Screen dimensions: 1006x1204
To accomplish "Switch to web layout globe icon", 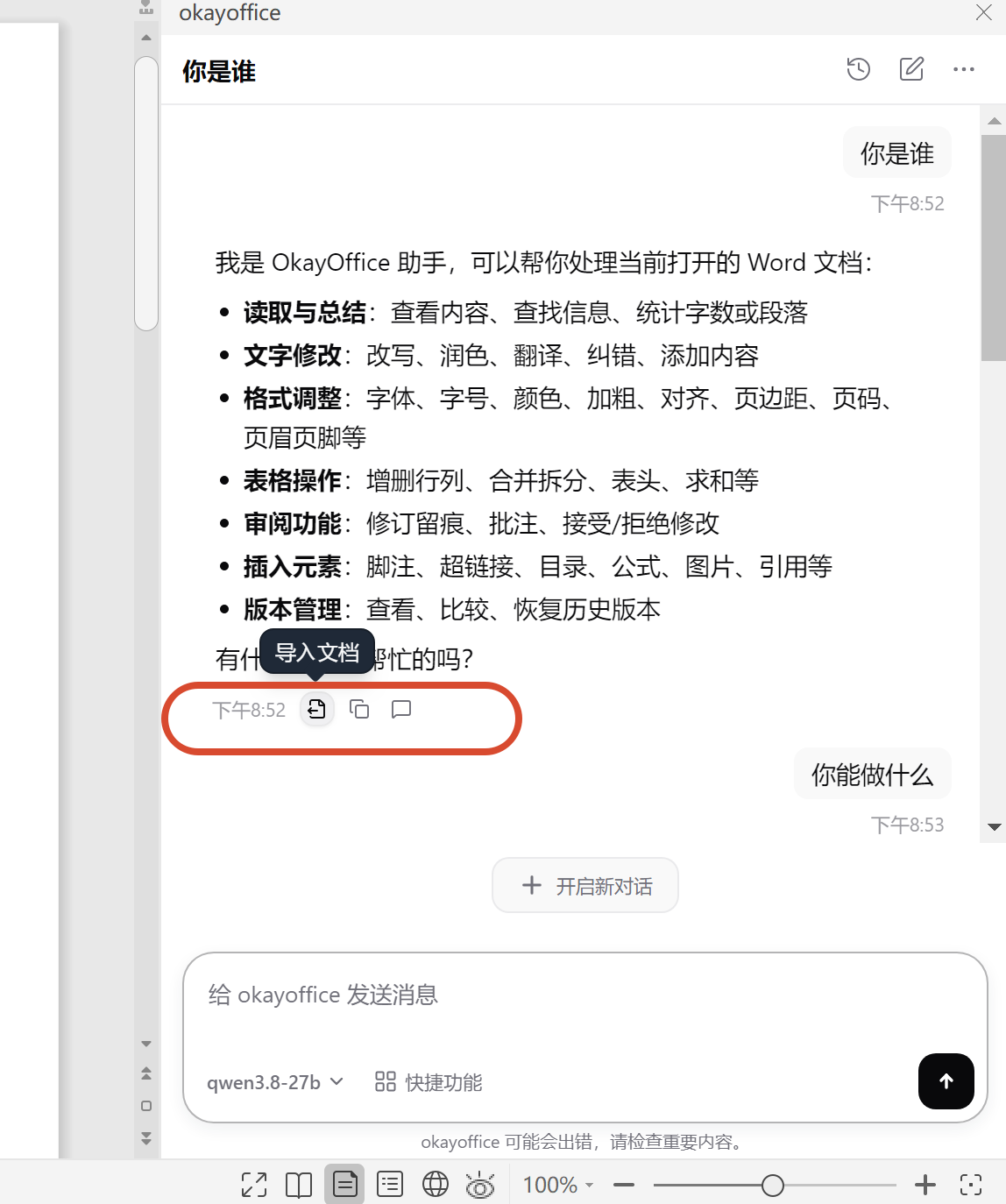I will [x=436, y=1185].
